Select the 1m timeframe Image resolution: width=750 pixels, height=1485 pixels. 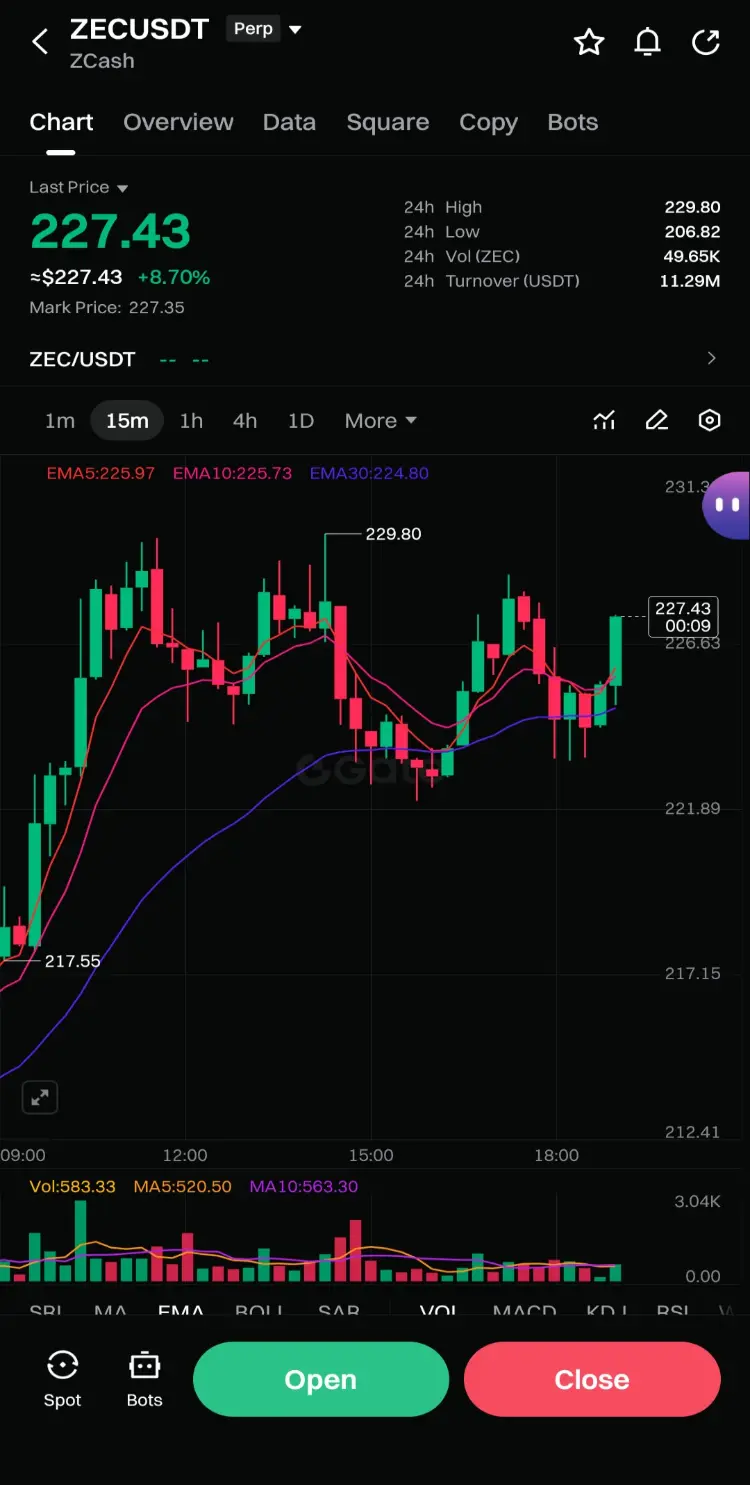coord(60,421)
